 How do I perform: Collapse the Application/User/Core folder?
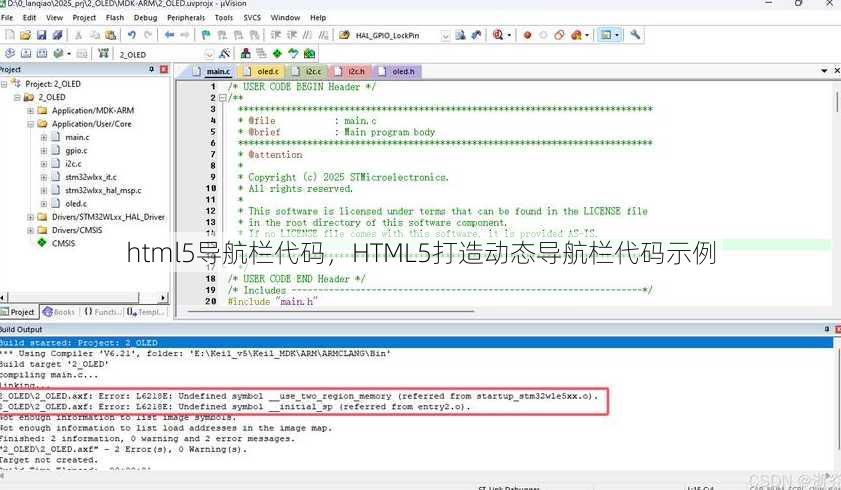point(31,124)
